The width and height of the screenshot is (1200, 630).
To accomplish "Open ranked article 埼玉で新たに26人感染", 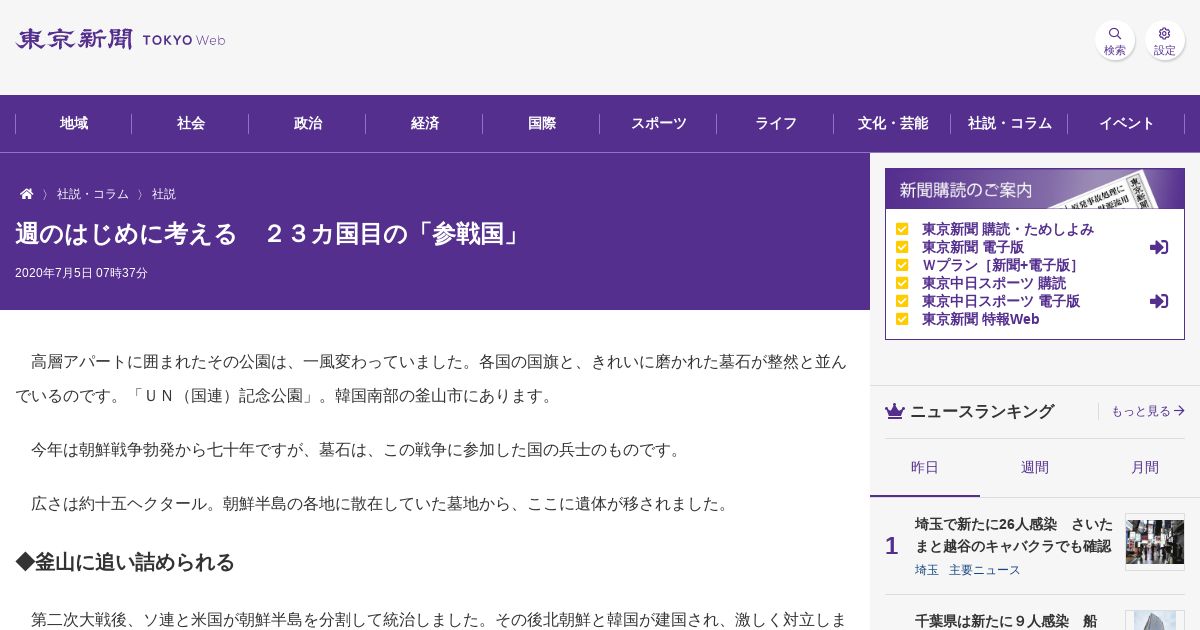I will [x=1014, y=535].
